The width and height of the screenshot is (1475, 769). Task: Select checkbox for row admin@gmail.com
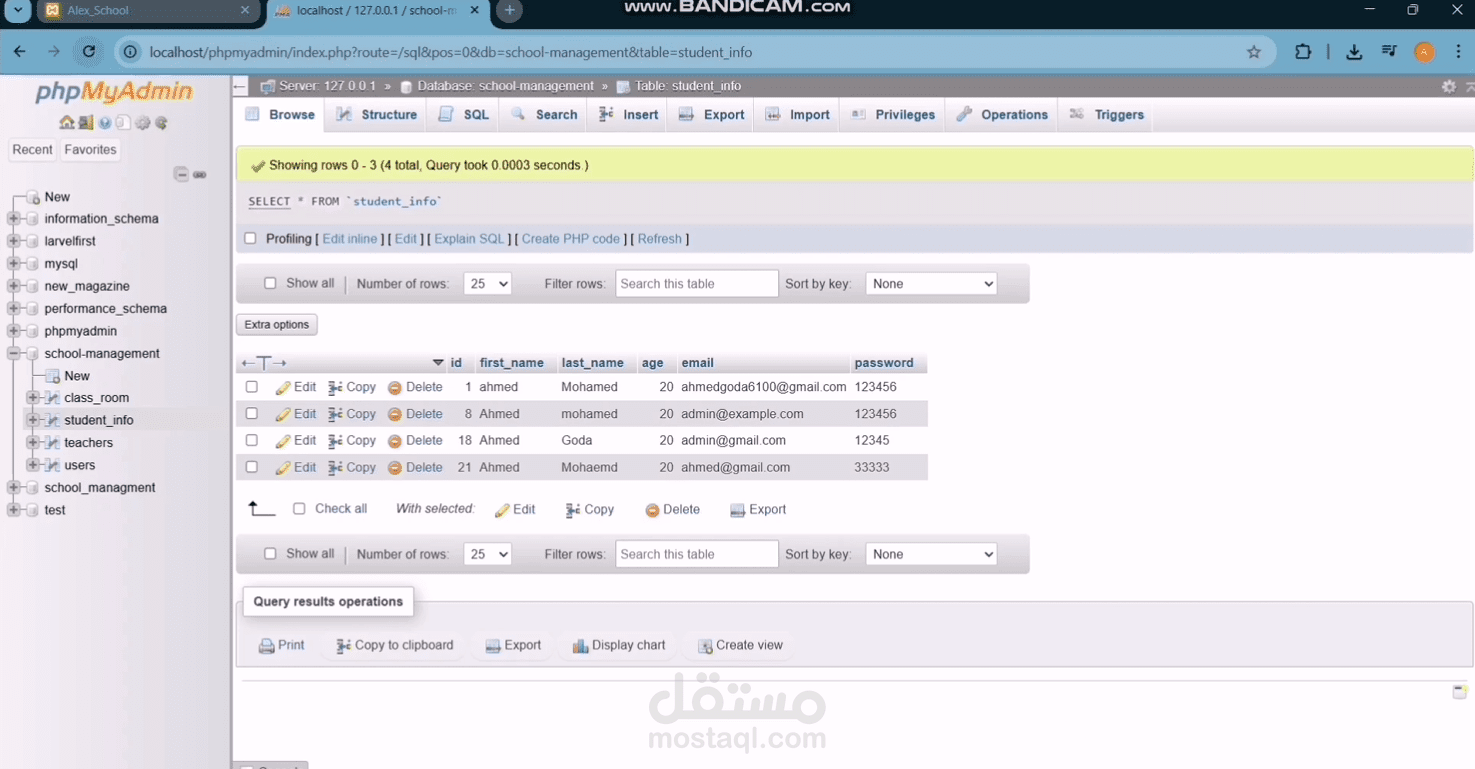[x=252, y=440]
